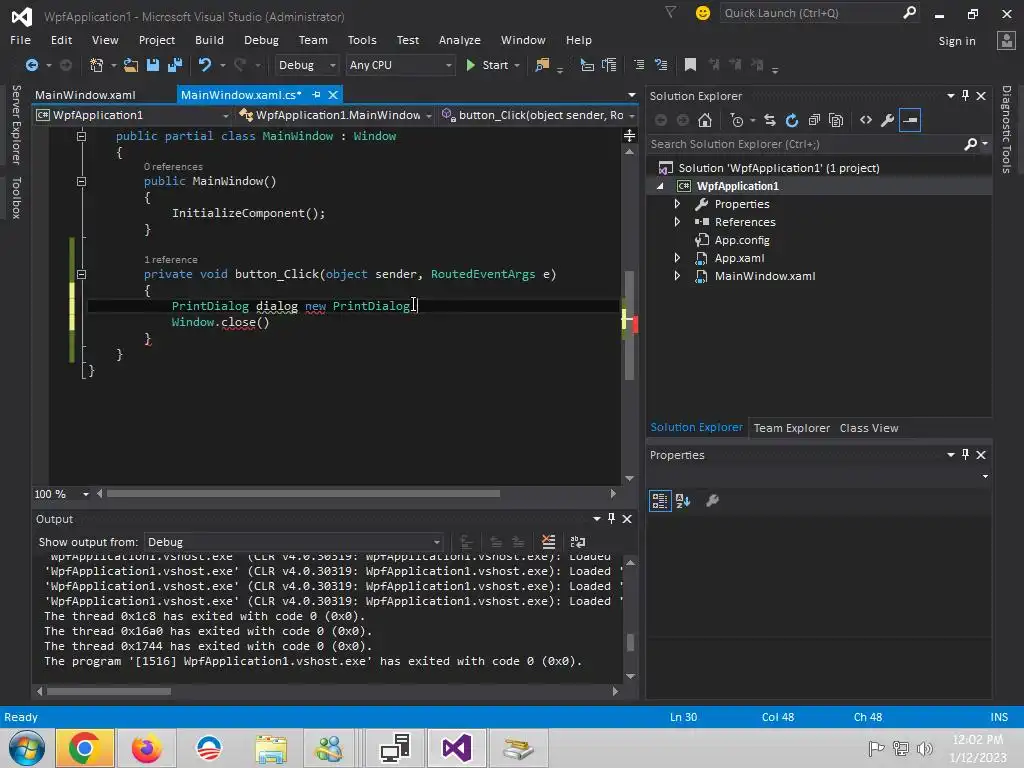1024x768 pixels.
Task: Switch to the MainWindow.xaml tab
Action: (86, 95)
